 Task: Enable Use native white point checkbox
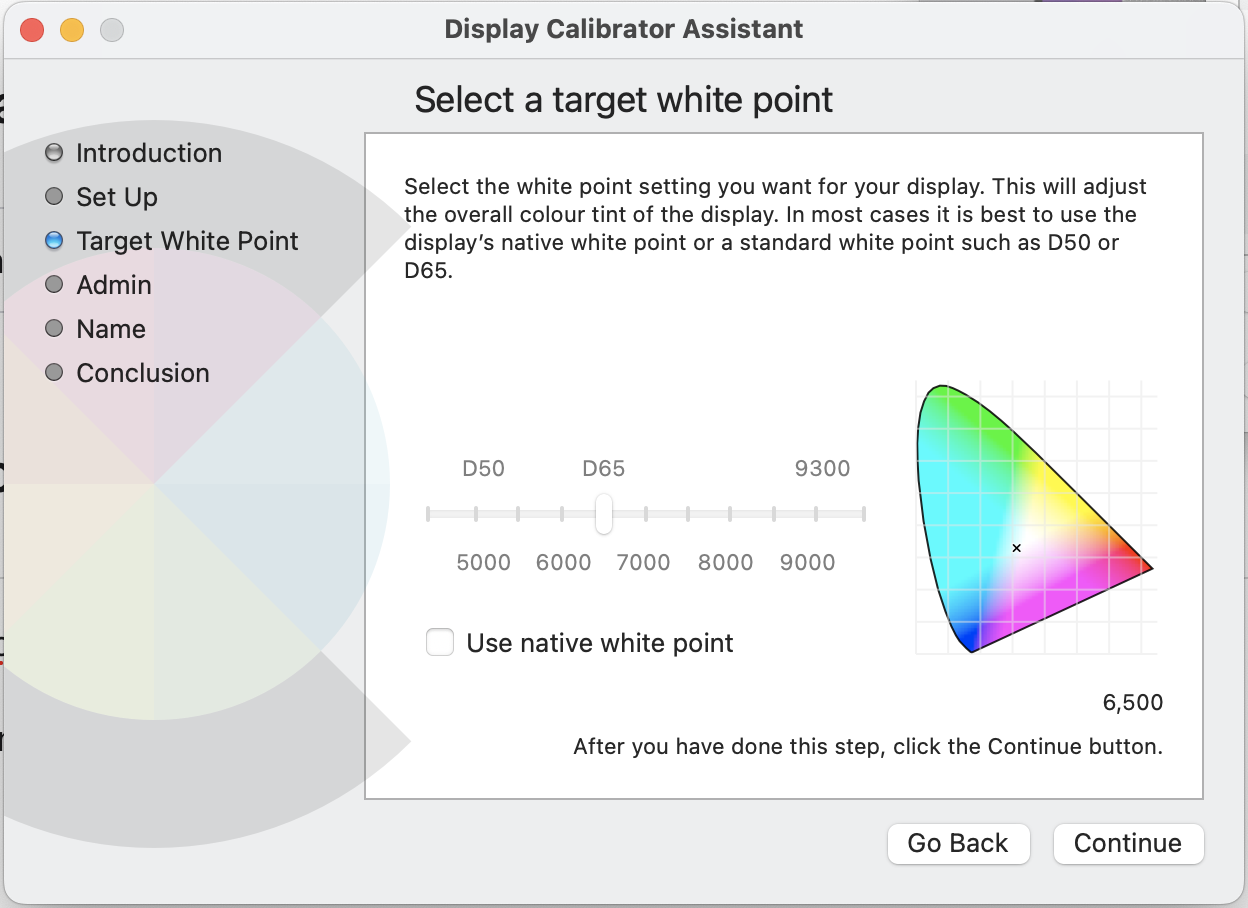click(440, 643)
